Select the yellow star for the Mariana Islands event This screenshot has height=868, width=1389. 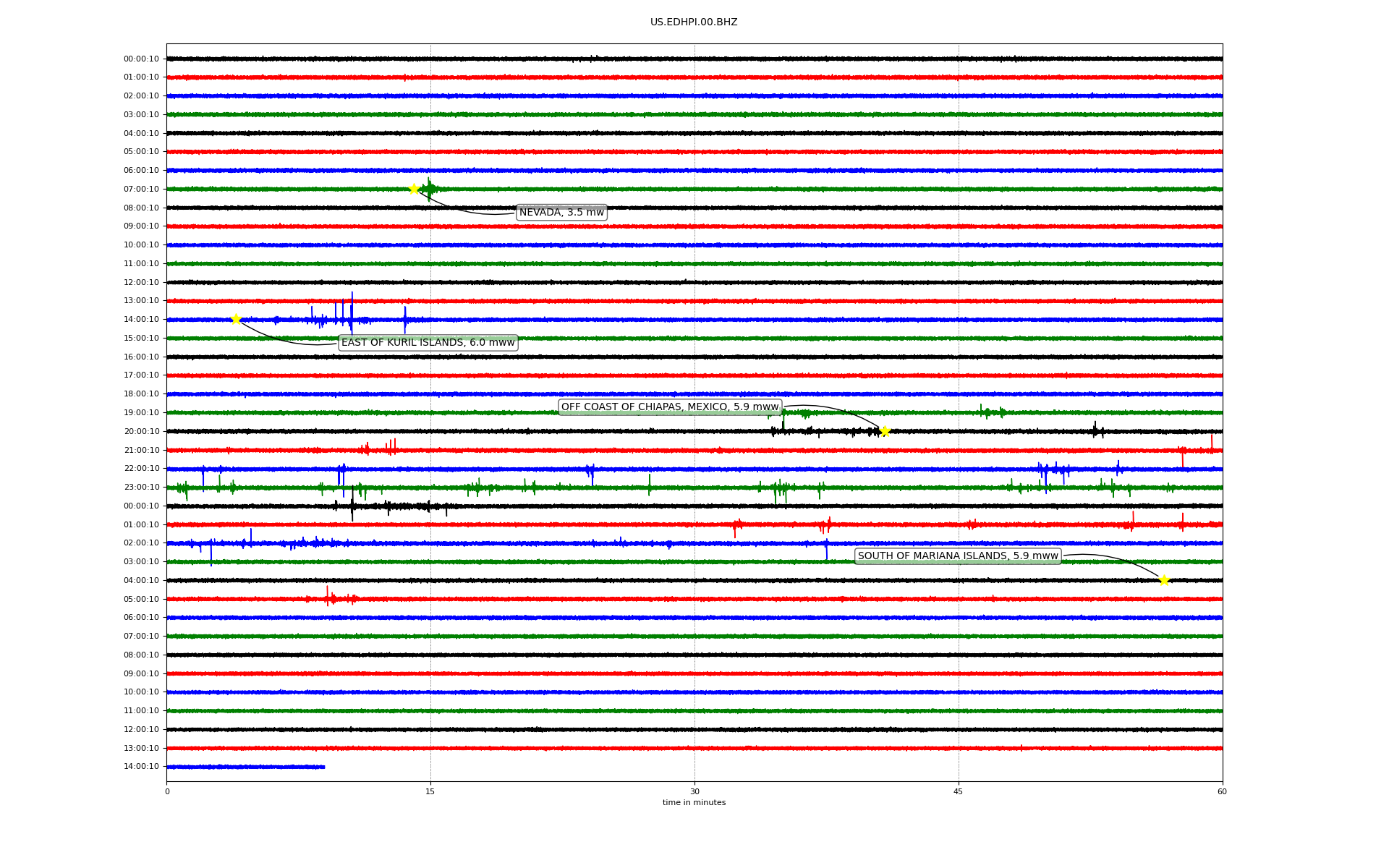1164,580
